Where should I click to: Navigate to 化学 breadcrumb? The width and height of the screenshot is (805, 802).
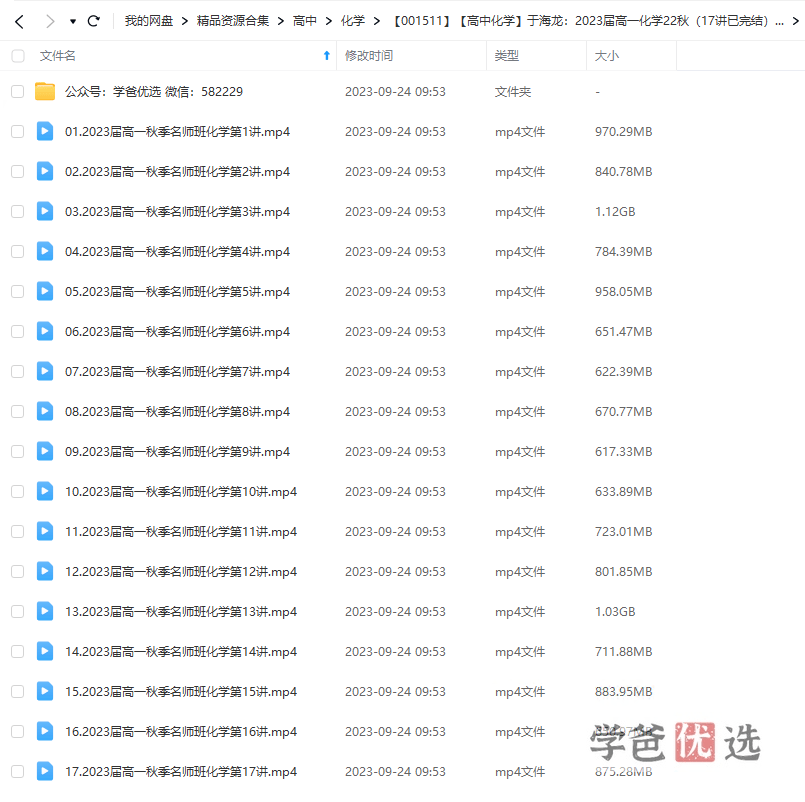[x=353, y=21]
